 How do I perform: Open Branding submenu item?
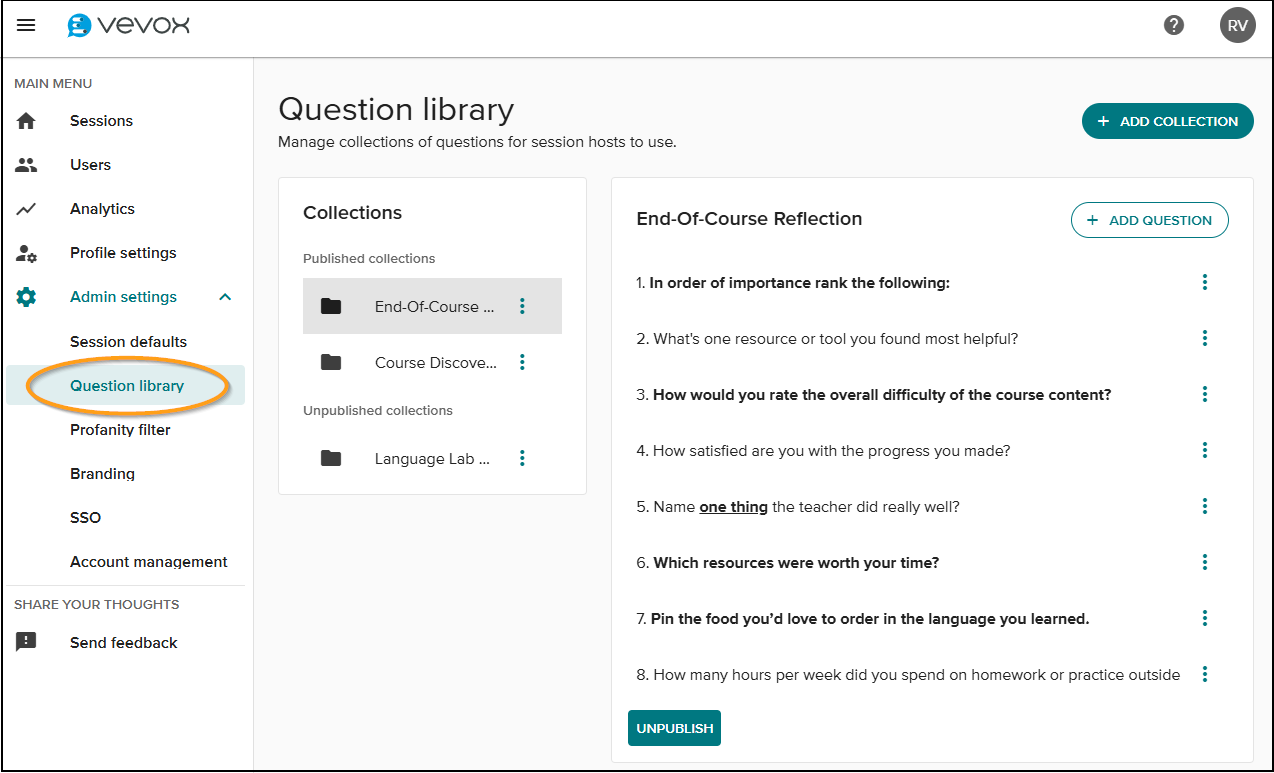coord(102,474)
